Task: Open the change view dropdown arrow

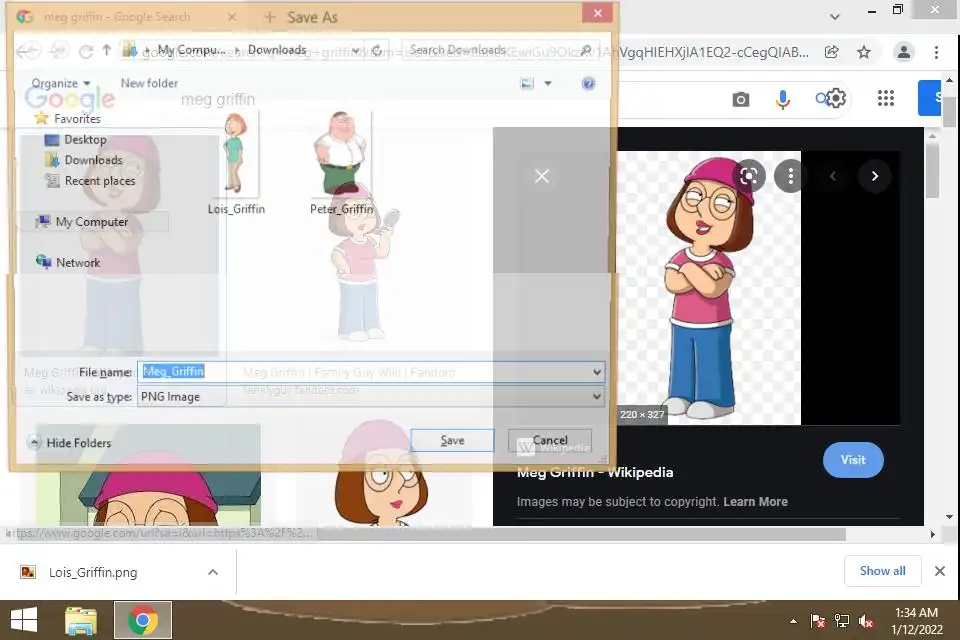Action: click(548, 83)
